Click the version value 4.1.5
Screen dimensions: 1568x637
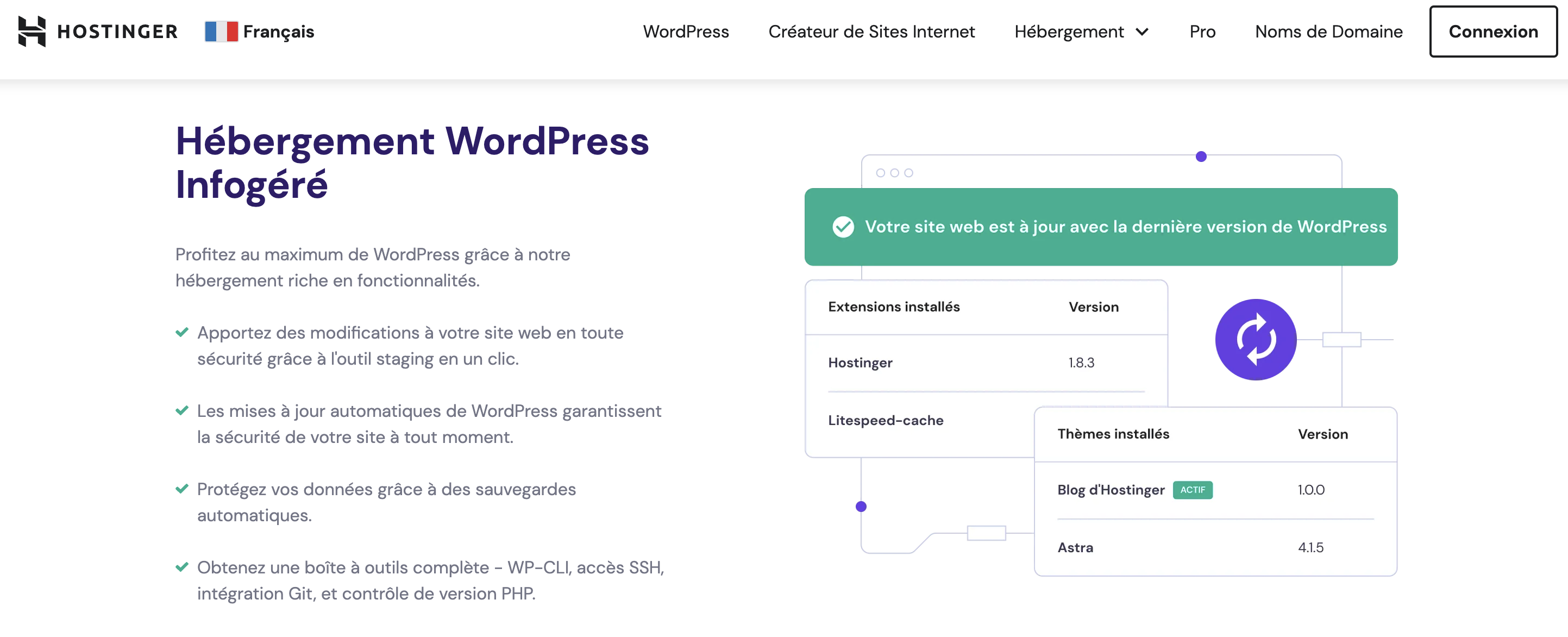point(1310,547)
